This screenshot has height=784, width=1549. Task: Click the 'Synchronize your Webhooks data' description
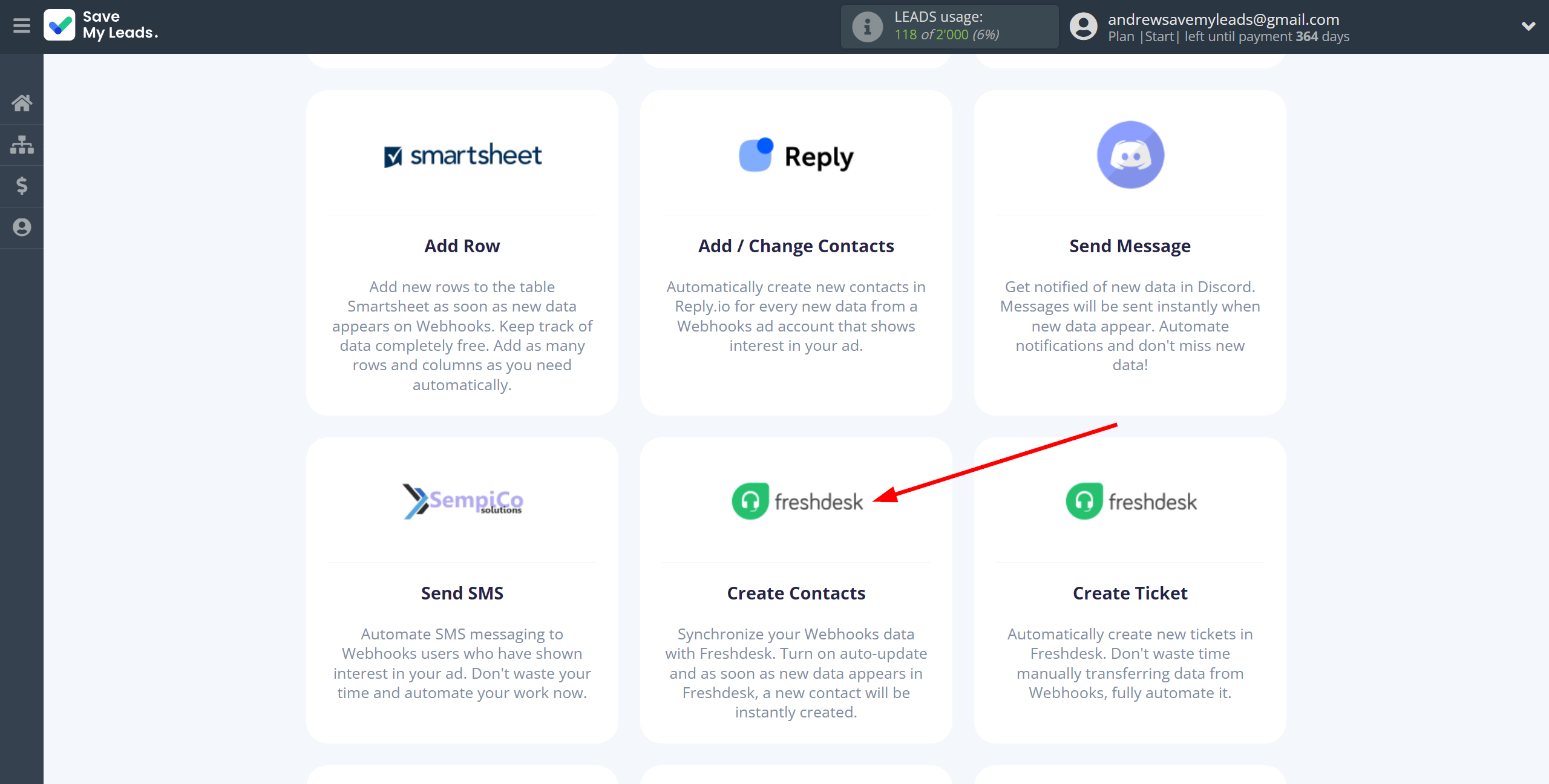pyautogui.click(x=796, y=673)
